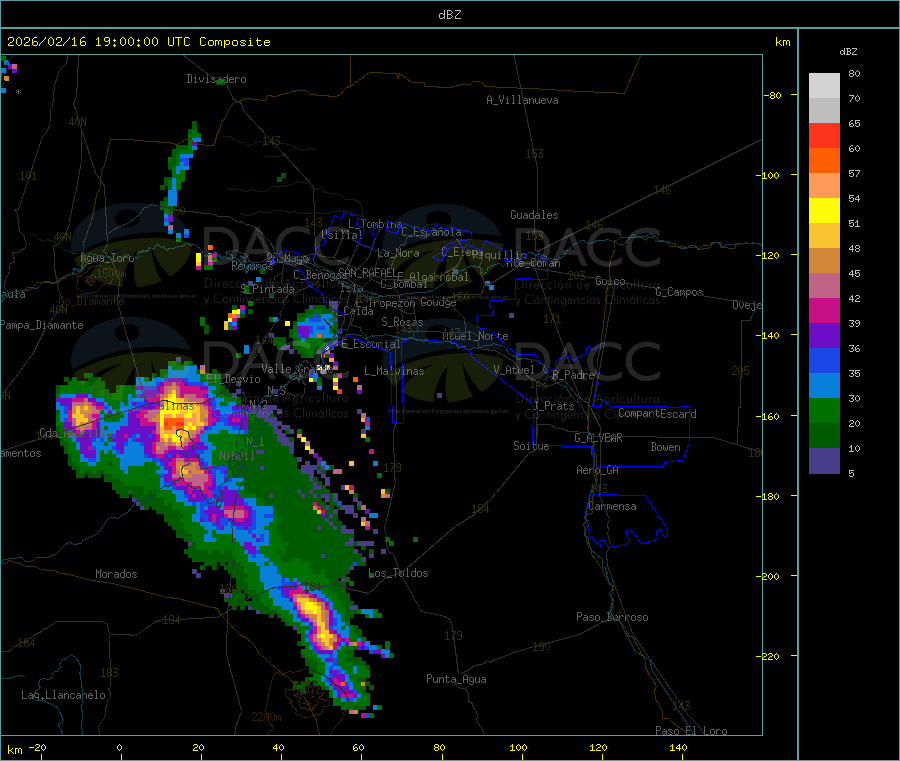Image resolution: width=900 pixels, height=761 pixels.
Task: Select the 'Goudge' map label
Action: point(438,302)
